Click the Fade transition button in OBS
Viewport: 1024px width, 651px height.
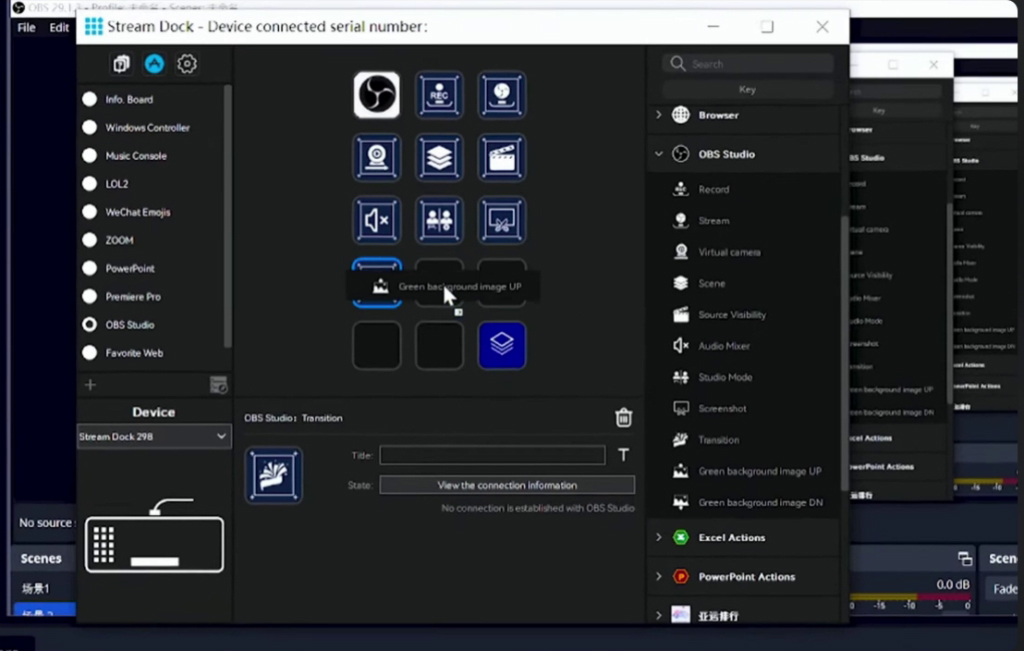pyautogui.click(x=1004, y=589)
